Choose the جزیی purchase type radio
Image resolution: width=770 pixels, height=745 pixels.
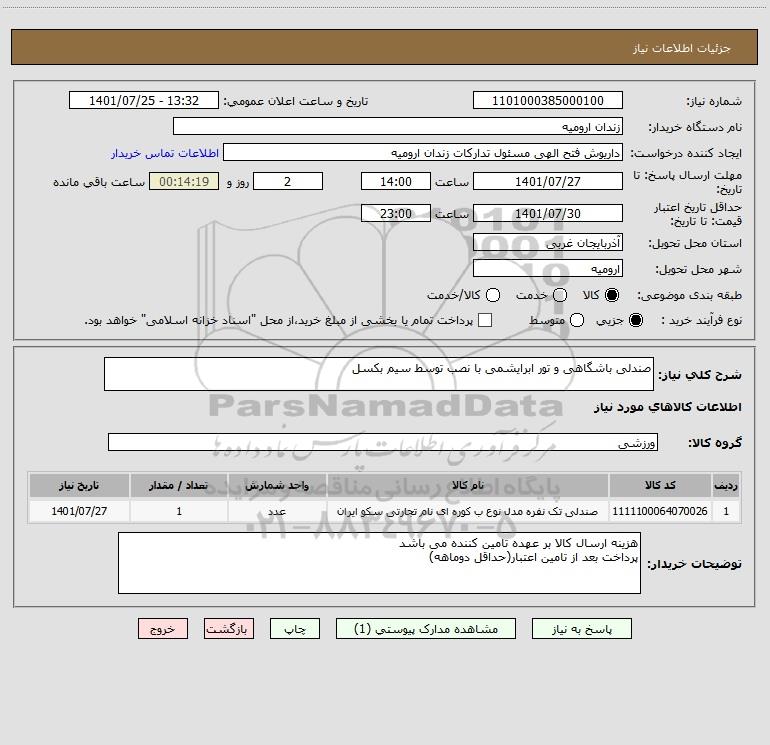(x=635, y=320)
